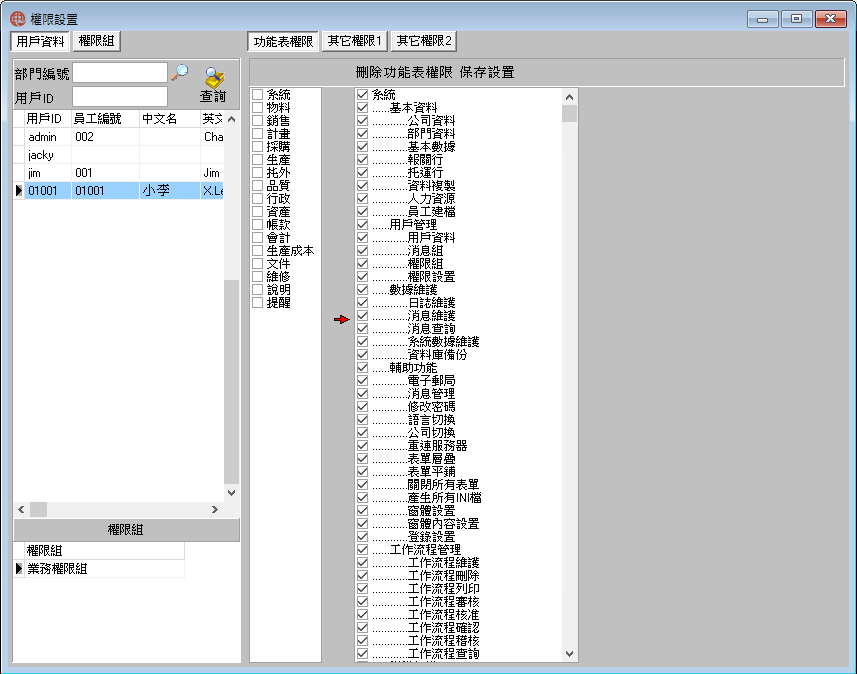Click the 用戶ID column header
The width and height of the screenshot is (857, 674).
click(x=48, y=119)
